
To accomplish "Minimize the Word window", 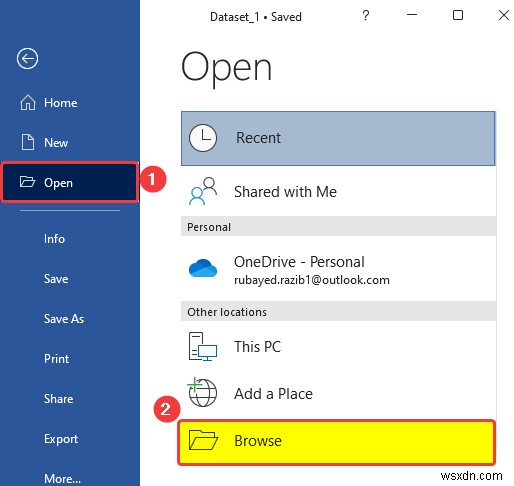I will pyautogui.click(x=412, y=15).
